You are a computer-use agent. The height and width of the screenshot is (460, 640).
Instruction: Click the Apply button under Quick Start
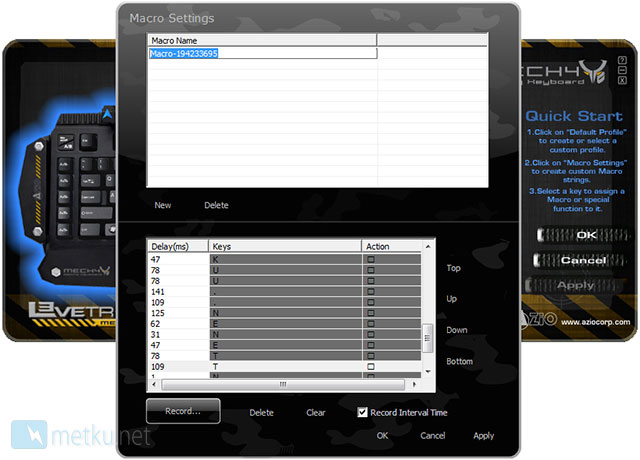pos(574,285)
